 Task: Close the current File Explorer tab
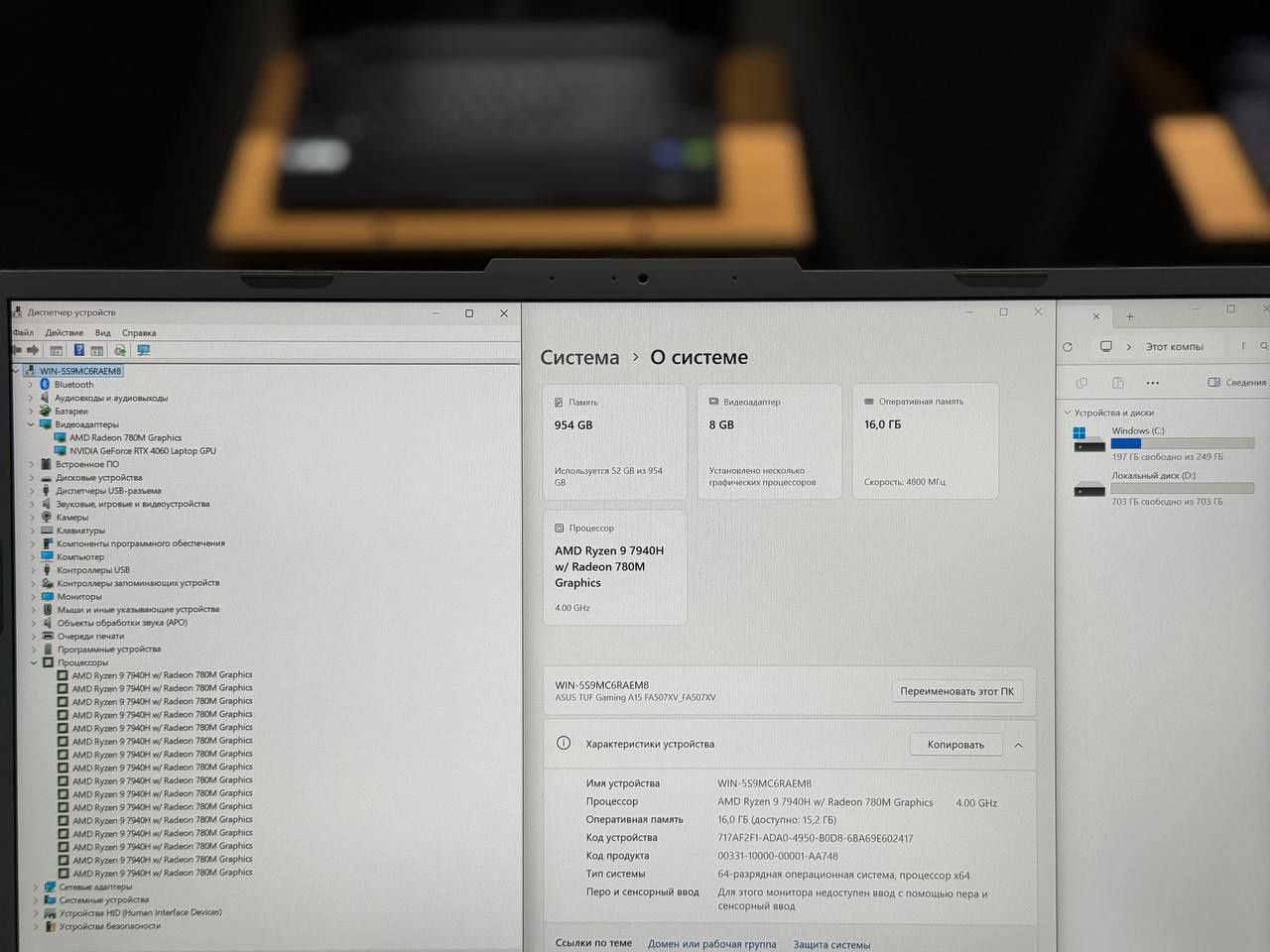coord(1096,316)
